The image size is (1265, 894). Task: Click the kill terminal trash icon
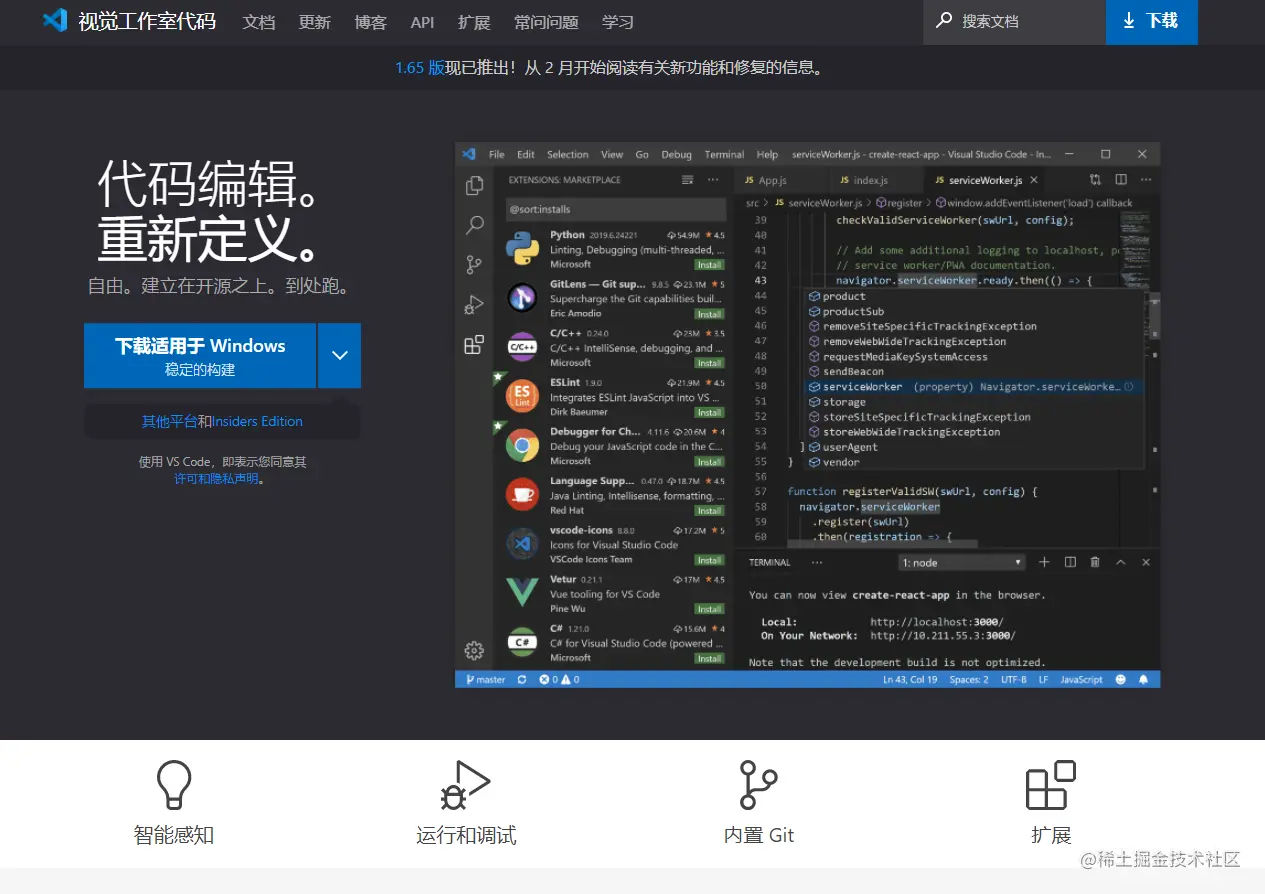(x=1095, y=562)
